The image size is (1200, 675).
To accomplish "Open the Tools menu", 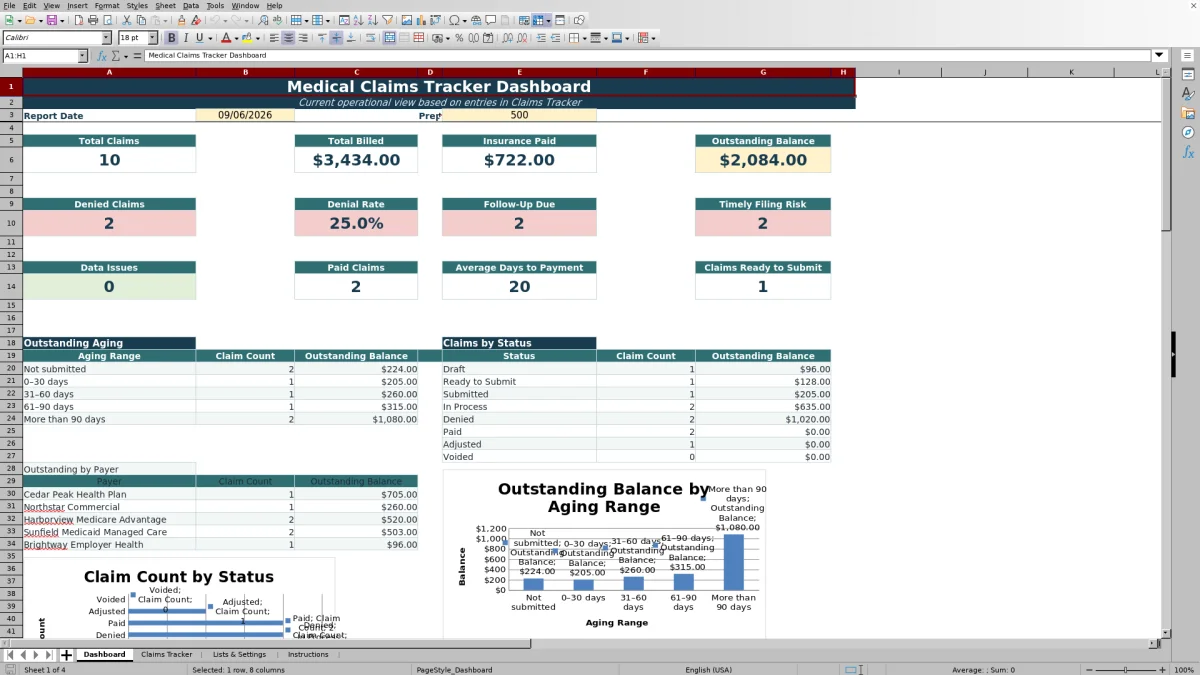I will point(215,5).
